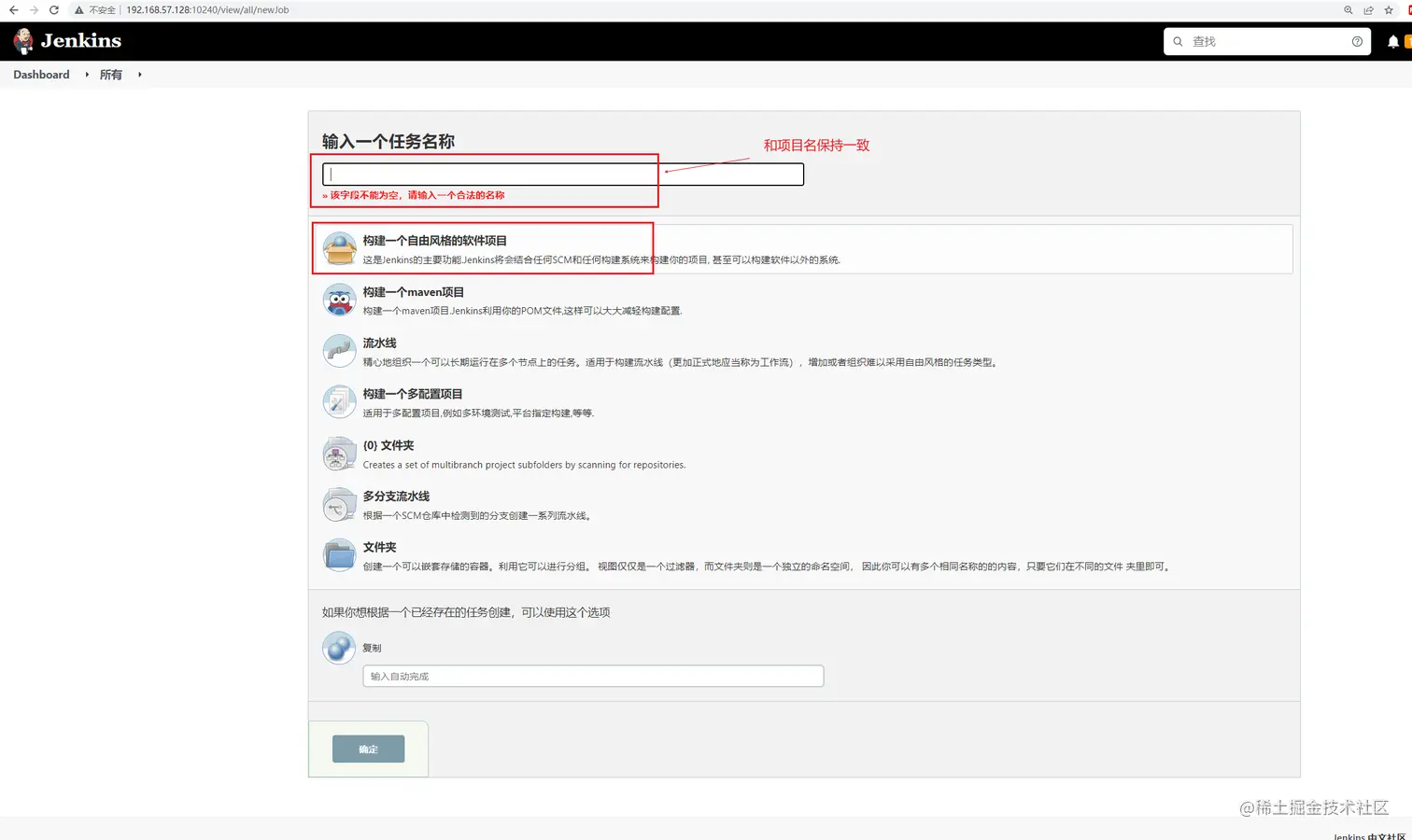This screenshot has width=1412, height=840.
Task: Click the 复制 copy spheres icon
Action: [339, 647]
